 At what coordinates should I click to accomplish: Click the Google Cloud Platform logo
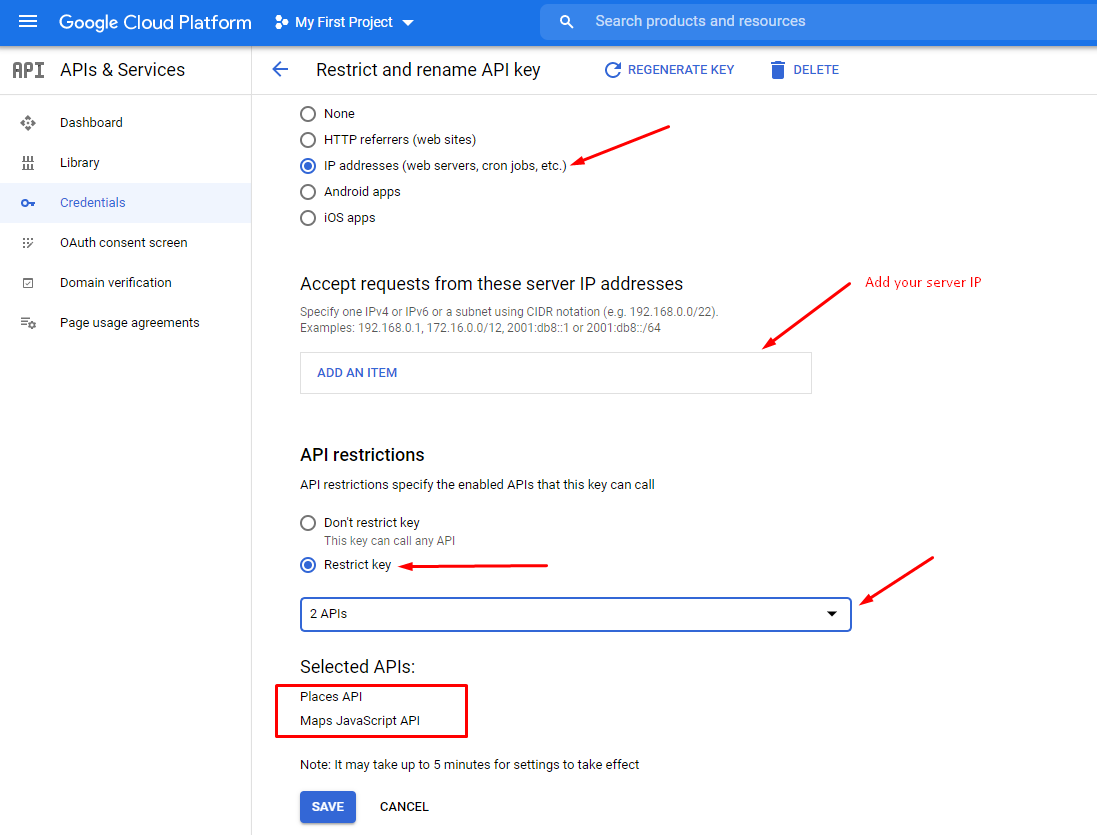click(x=155, y=22)
